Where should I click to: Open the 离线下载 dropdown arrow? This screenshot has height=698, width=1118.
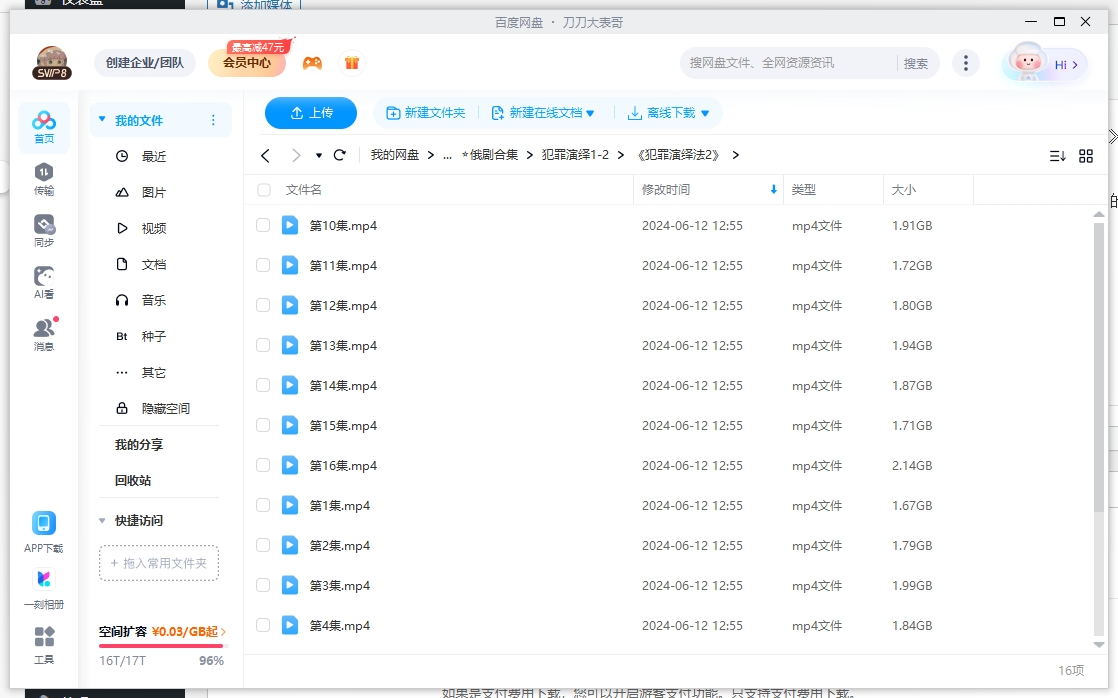705,114
